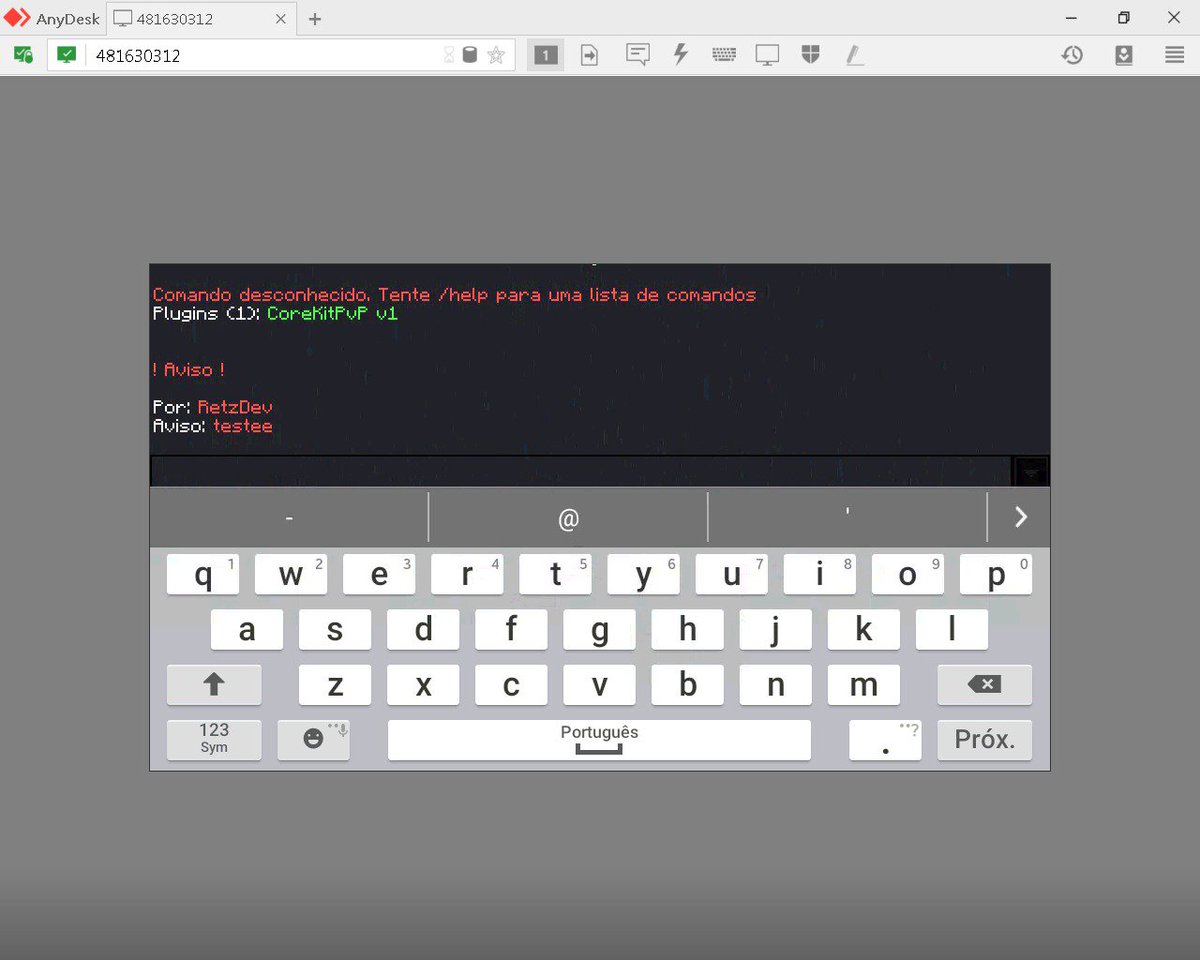This screenshot has width=1200, height=960.
Task: Tap the w key on keyboard
Action: pos(291,575)
